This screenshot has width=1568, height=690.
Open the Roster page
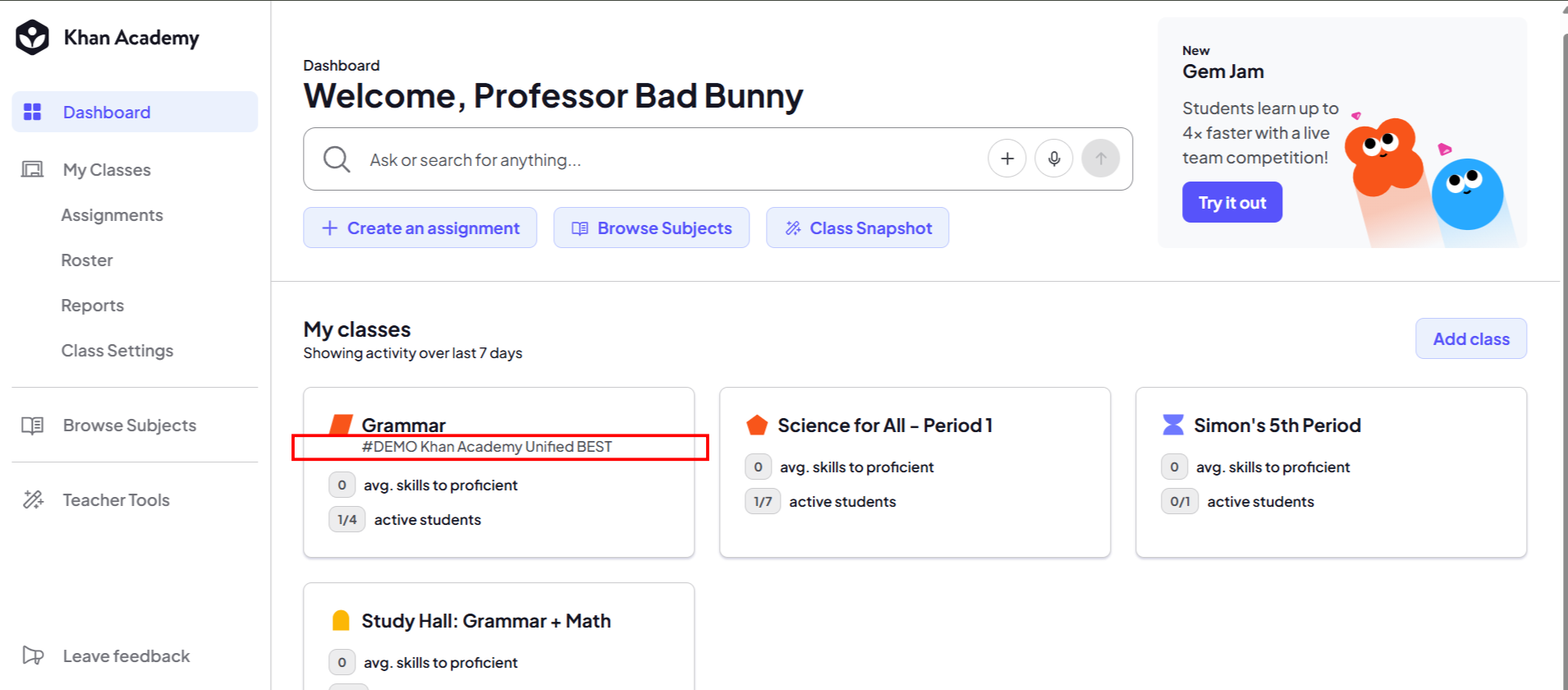click(87, 260)
